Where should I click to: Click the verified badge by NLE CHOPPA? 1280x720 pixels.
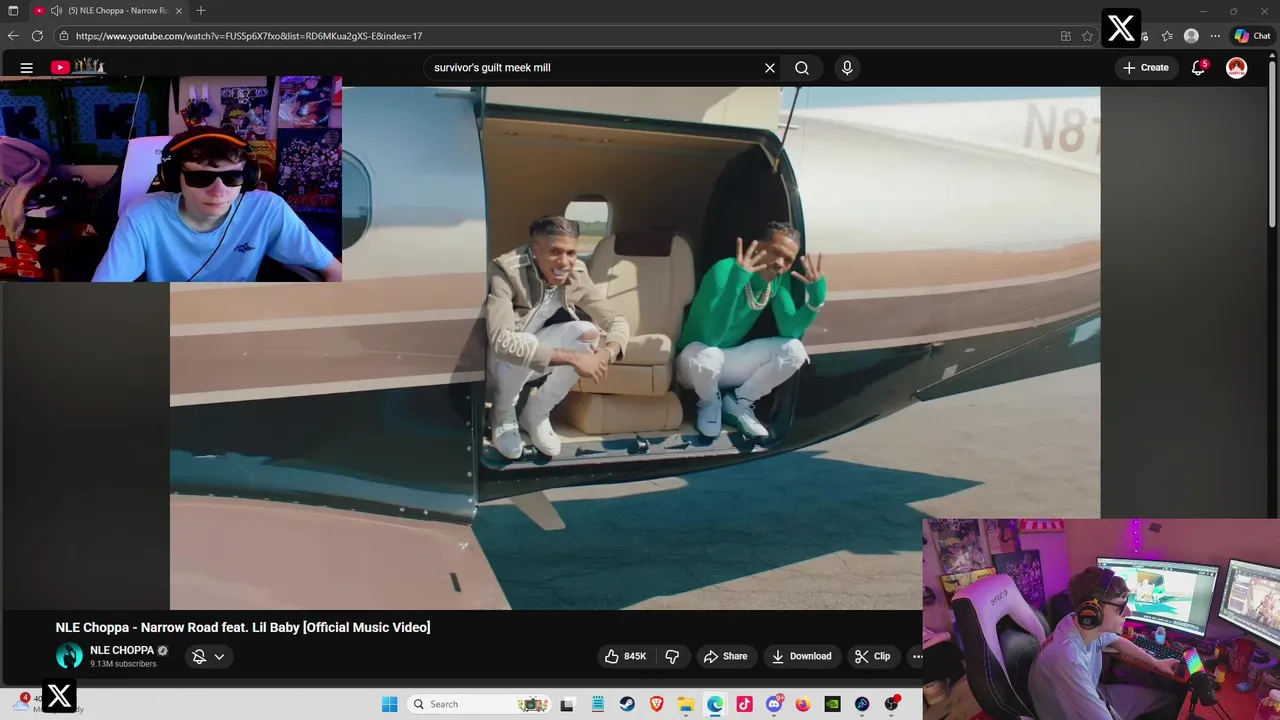pos(163,651)
